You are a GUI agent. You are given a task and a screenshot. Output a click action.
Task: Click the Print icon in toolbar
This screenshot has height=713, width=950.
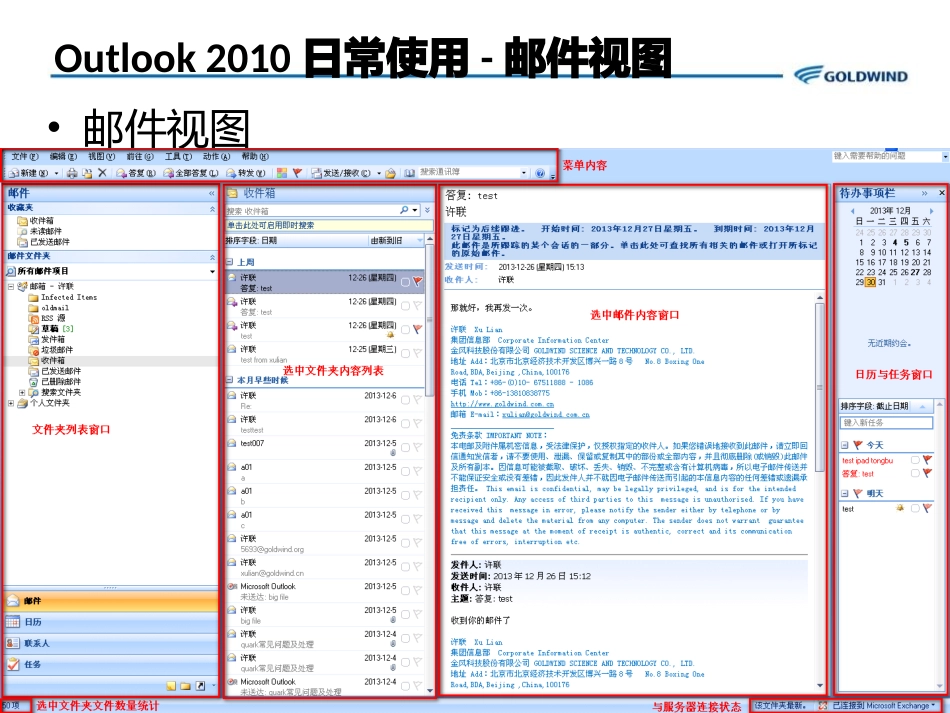(72, 173)
